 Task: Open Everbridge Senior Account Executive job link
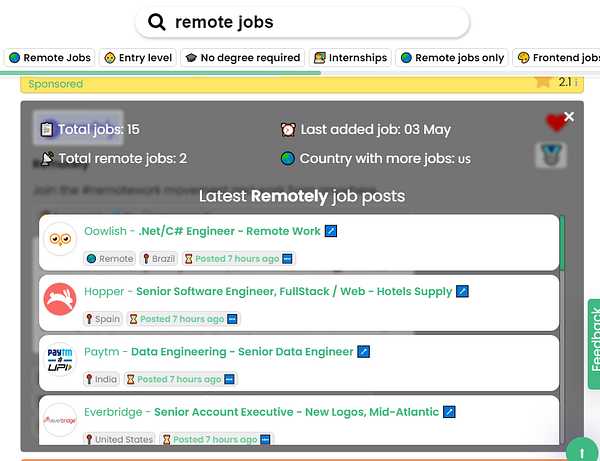coord(261,412)
